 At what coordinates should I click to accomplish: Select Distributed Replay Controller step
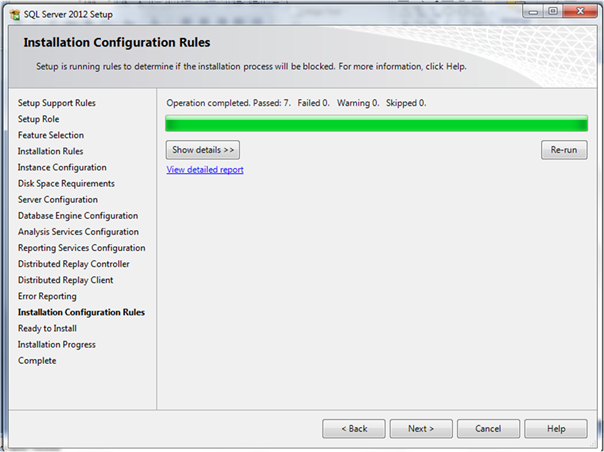74,264
